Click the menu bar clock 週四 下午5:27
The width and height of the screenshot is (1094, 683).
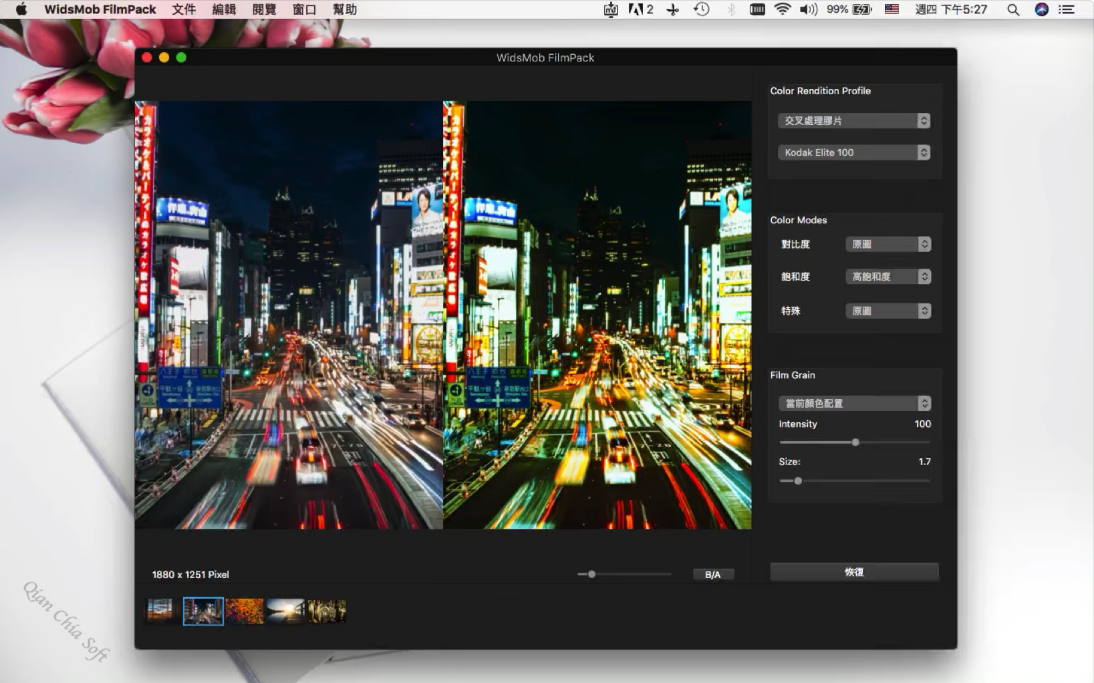coord(951,9)
